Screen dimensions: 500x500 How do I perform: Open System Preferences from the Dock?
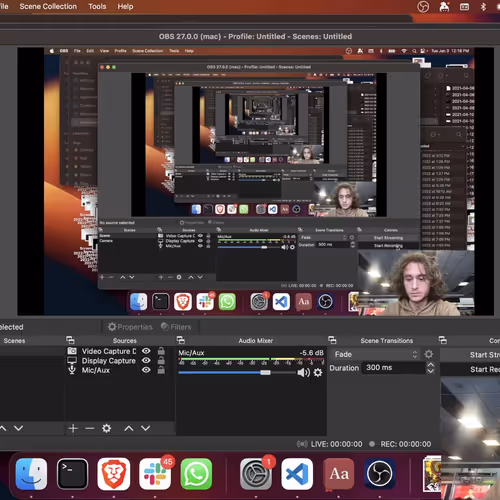click(x=256, y=474)
